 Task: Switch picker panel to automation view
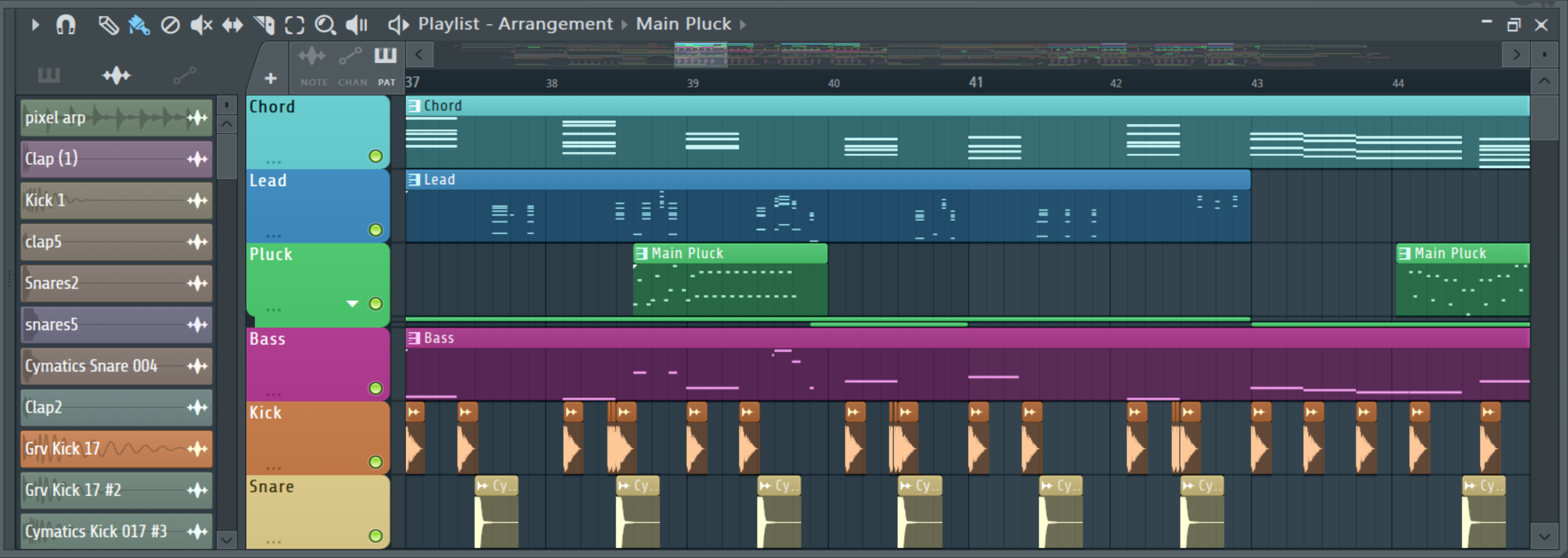pos(185,76)
